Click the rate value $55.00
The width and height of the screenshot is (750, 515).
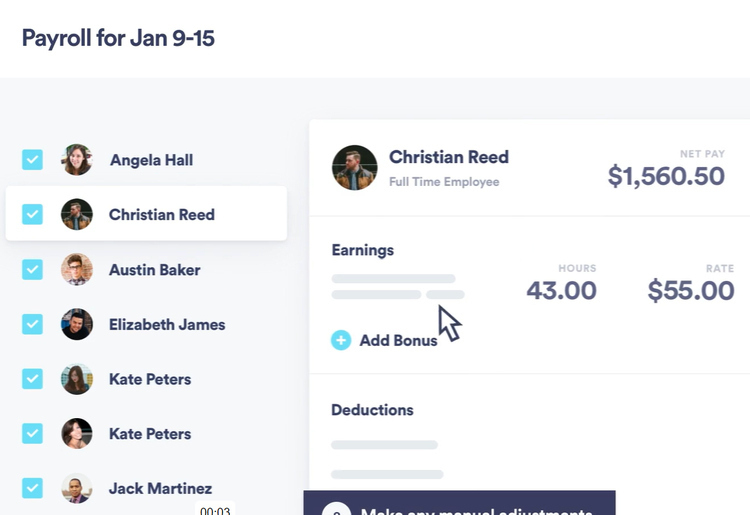click(x=690, y=291)
